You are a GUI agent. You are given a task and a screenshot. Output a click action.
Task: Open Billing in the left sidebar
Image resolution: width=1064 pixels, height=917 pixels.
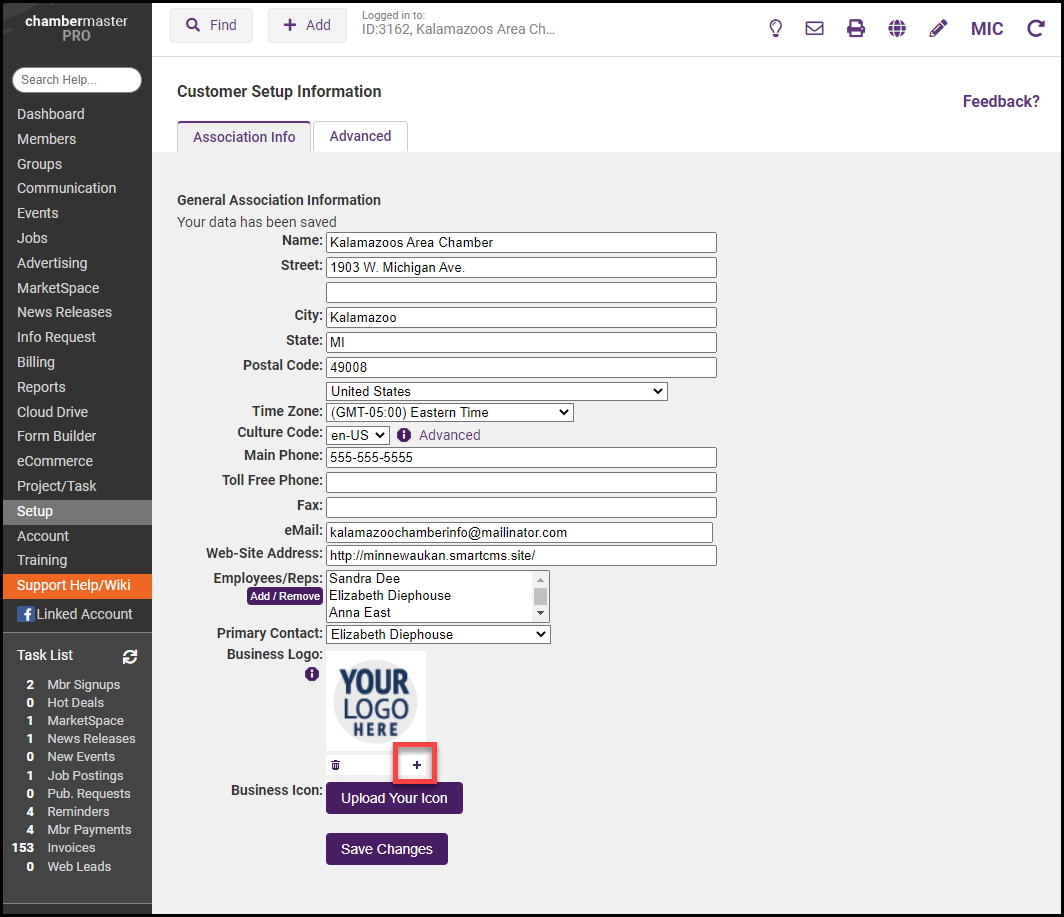pyautogui.click(x=36, y=362)
